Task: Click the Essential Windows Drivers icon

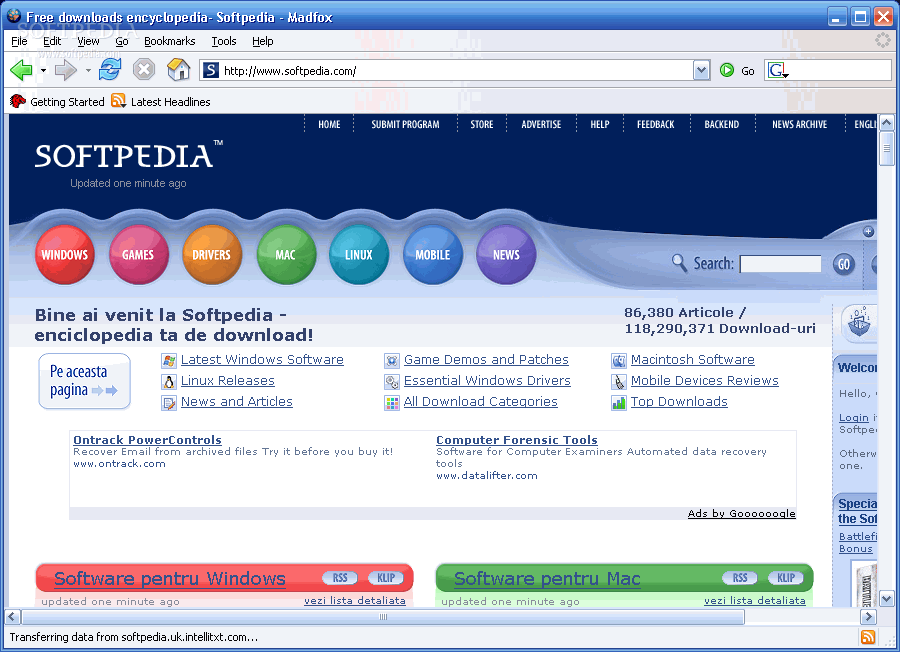Action: pyautogui.click(x=392, y=382)
